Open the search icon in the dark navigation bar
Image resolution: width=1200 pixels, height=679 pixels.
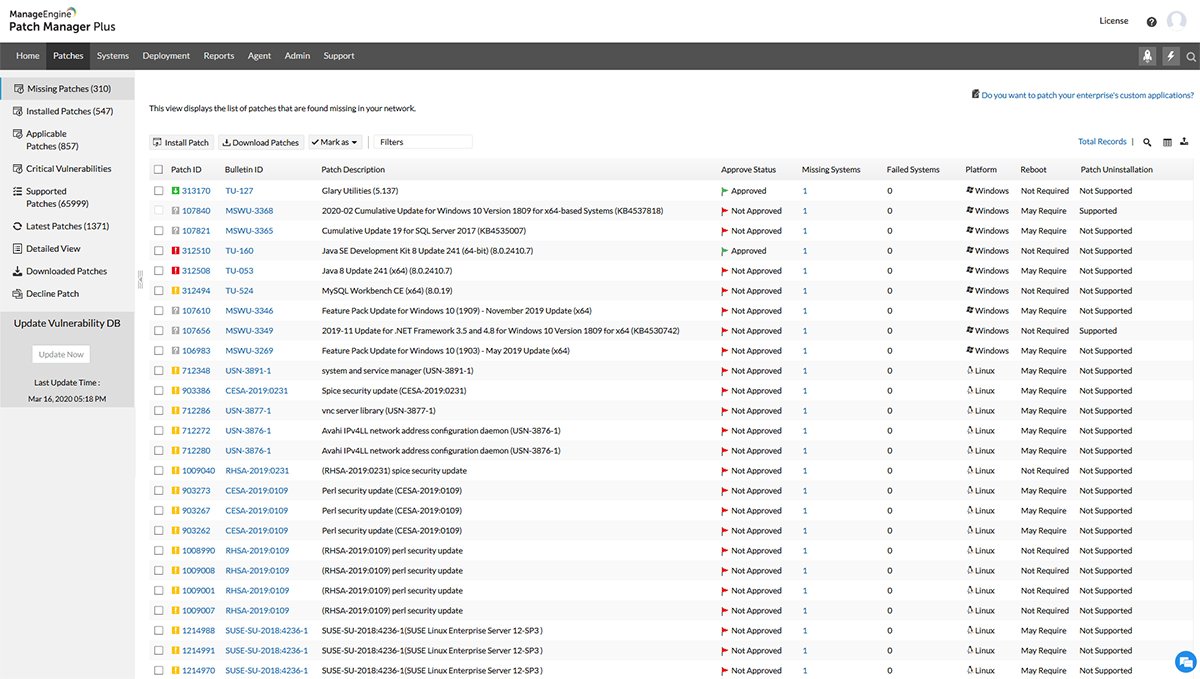(1191, 57)
